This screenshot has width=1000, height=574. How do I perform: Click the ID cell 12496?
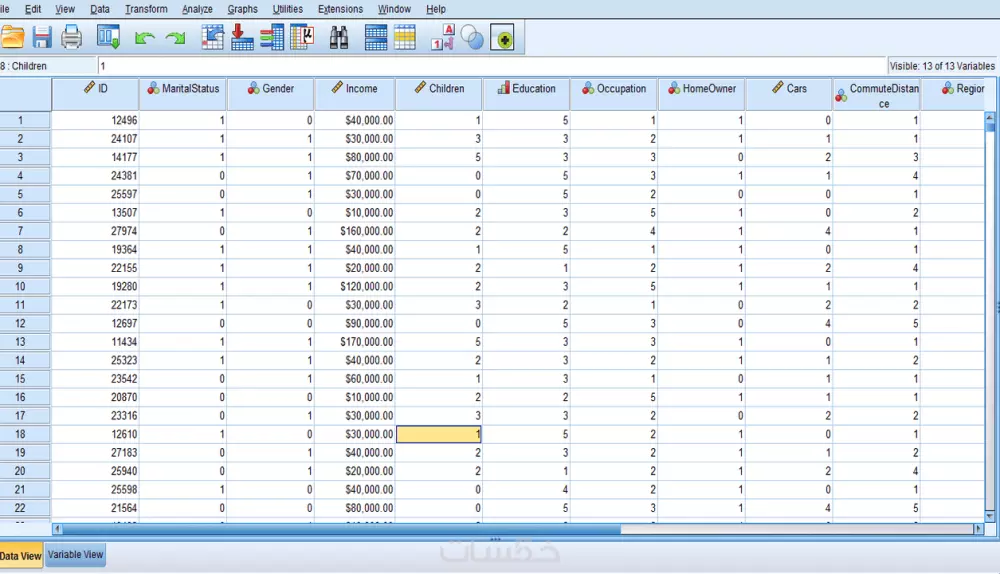pos(96,120)
